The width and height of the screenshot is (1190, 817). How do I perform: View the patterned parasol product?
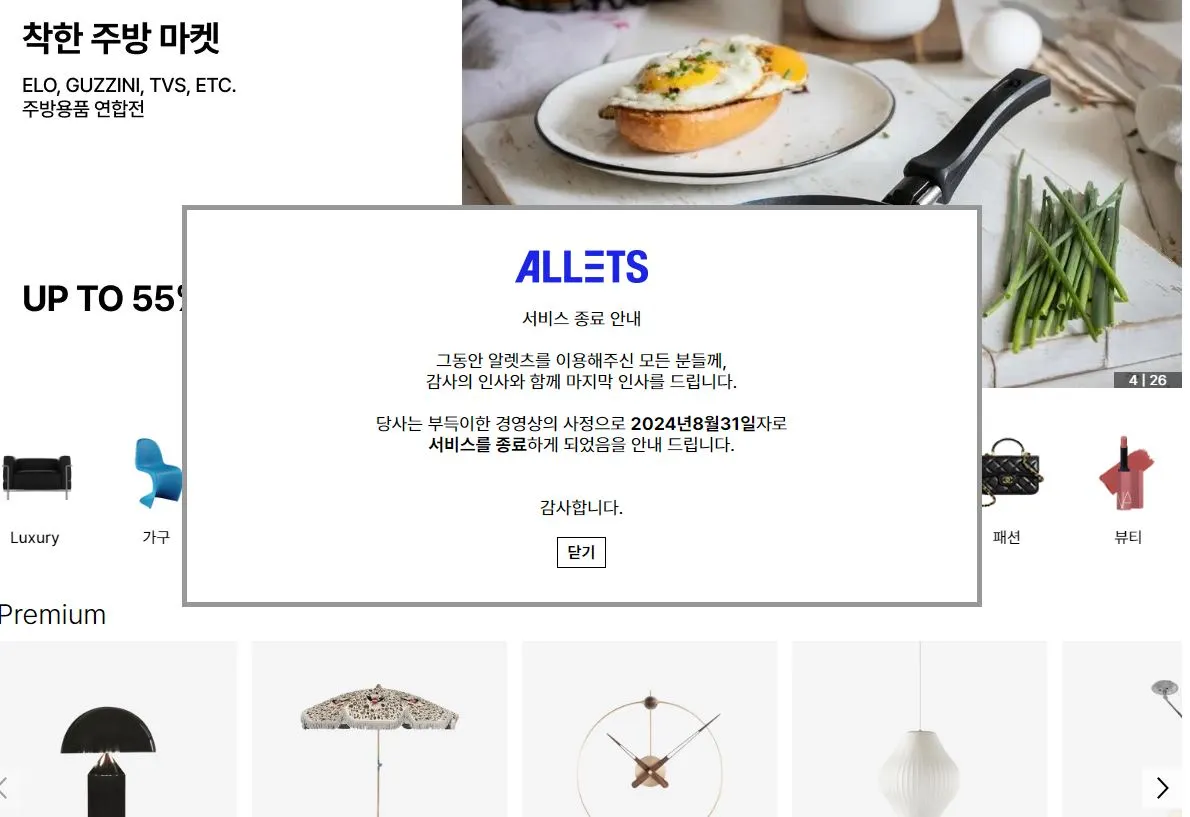point(379,729)
